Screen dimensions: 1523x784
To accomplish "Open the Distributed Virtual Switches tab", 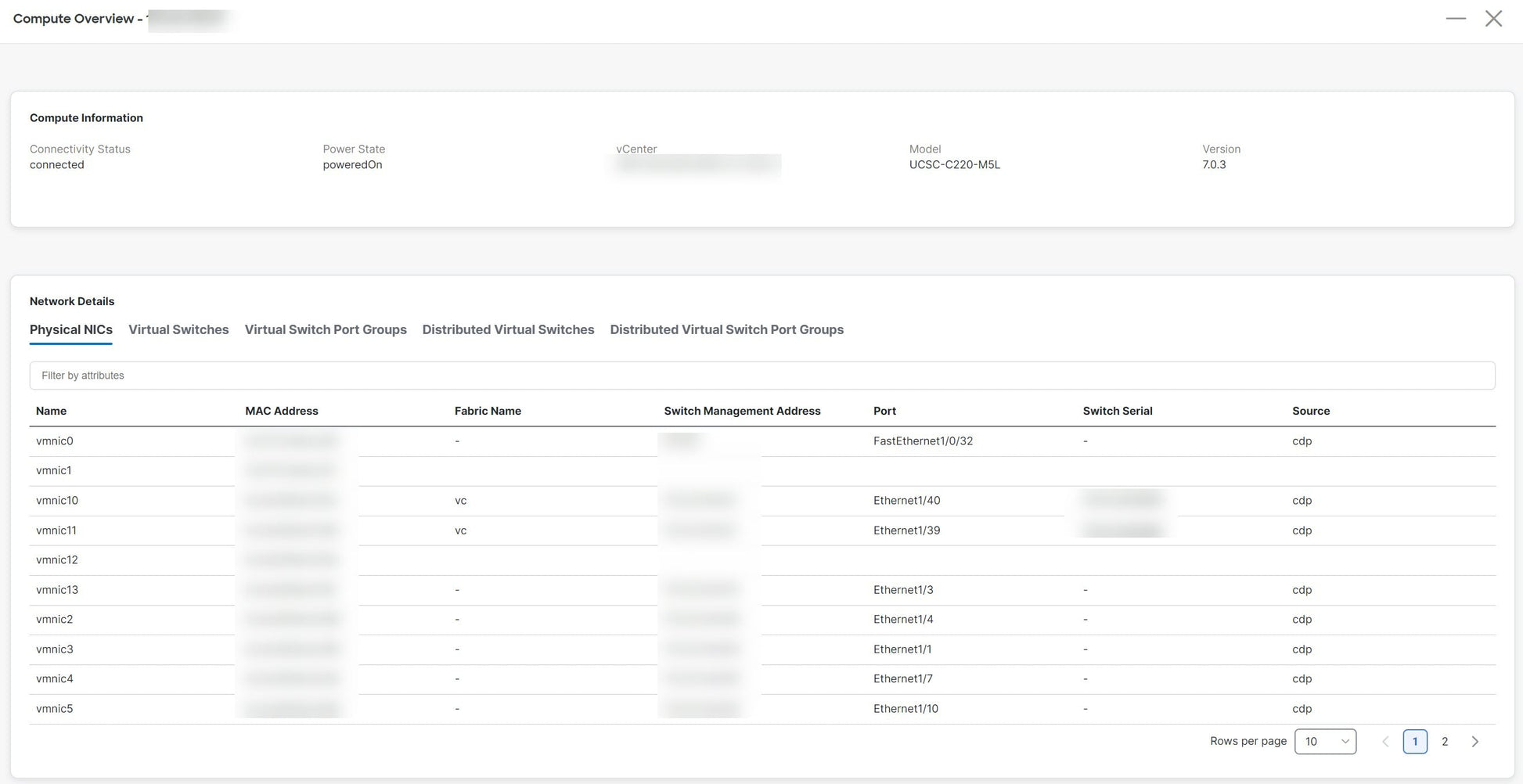I will [x=508, y=330].
